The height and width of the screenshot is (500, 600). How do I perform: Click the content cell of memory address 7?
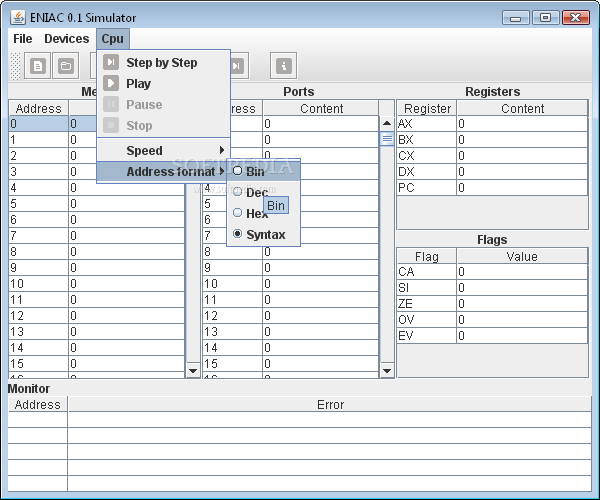click(x=127, y=236)
